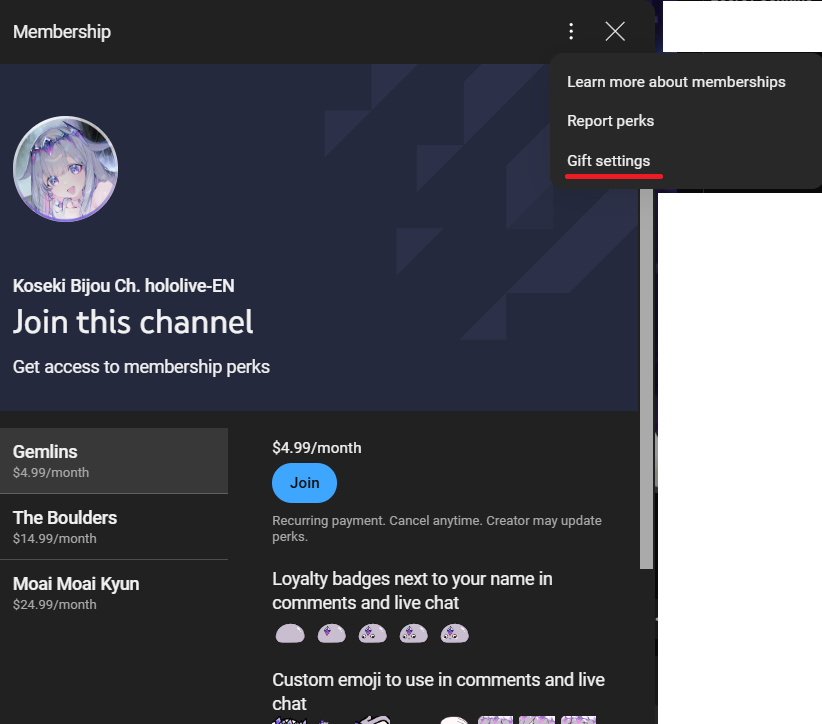Click the Koseki Bijou Ch. channel name

coord(124,286)
